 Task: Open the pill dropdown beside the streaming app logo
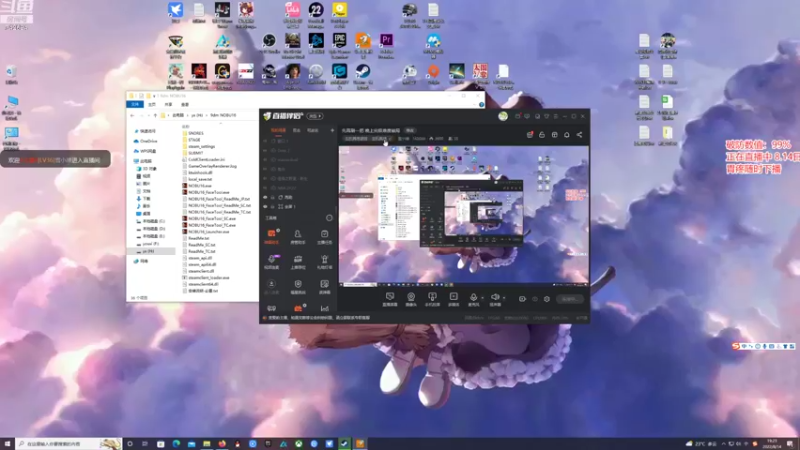315,116
